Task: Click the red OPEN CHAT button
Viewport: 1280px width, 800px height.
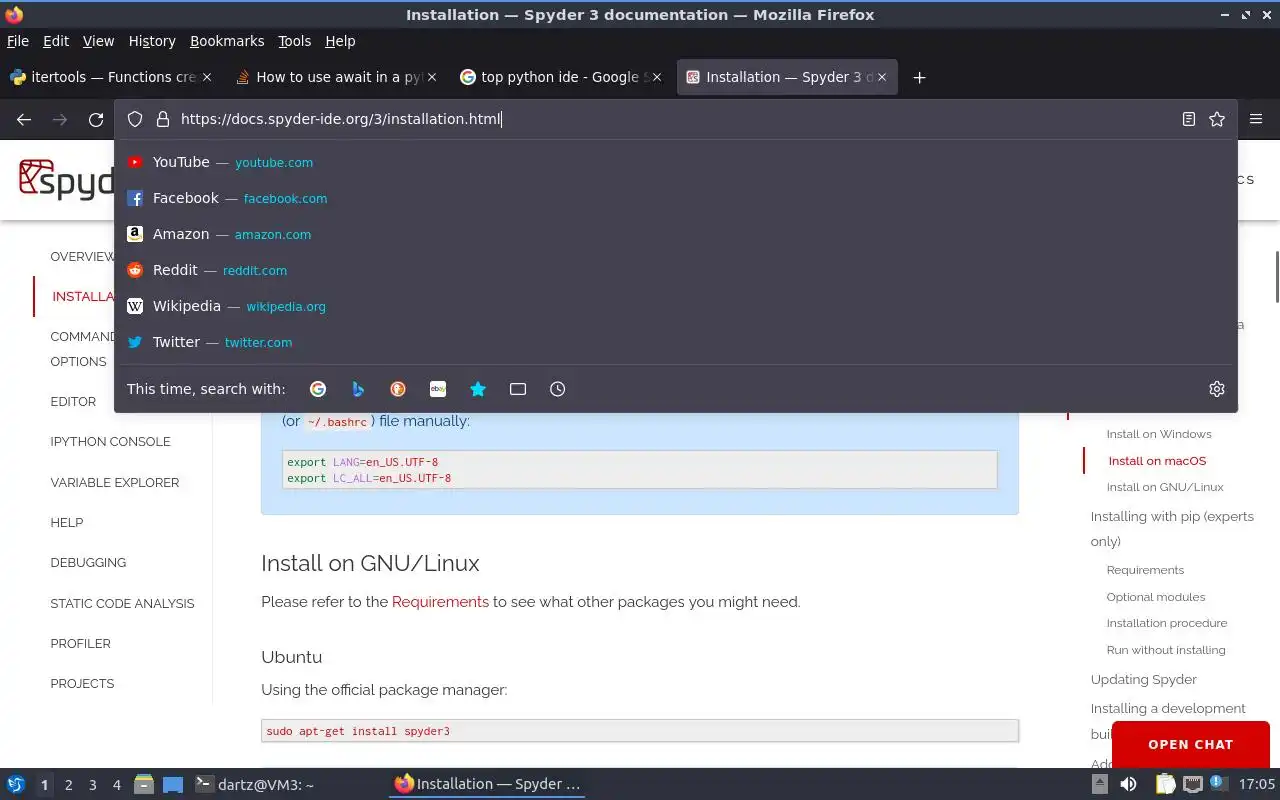Action: click(x=1190, y=744)
